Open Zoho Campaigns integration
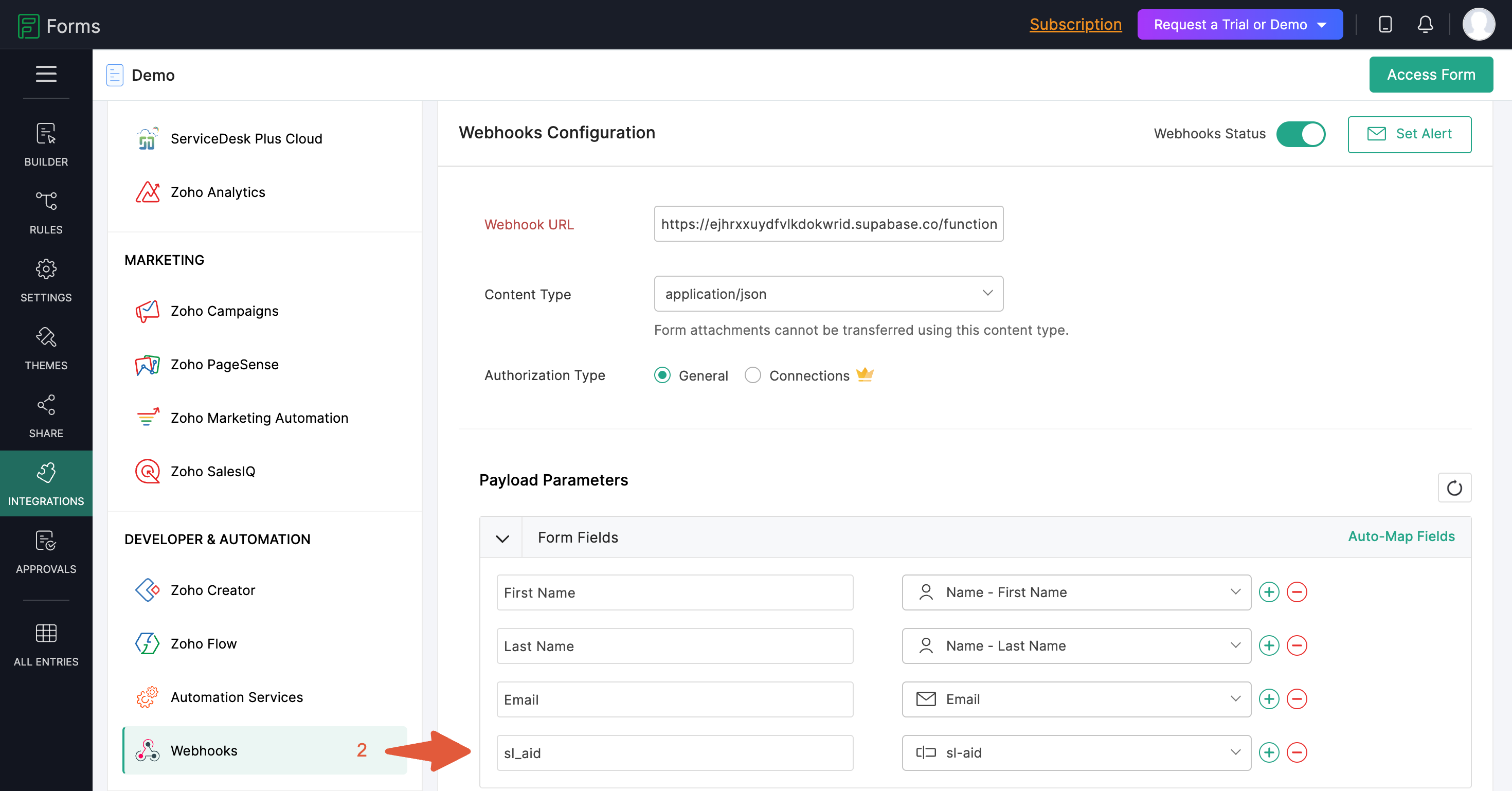This screenshot has width=1512, height=791. point(264,311)
